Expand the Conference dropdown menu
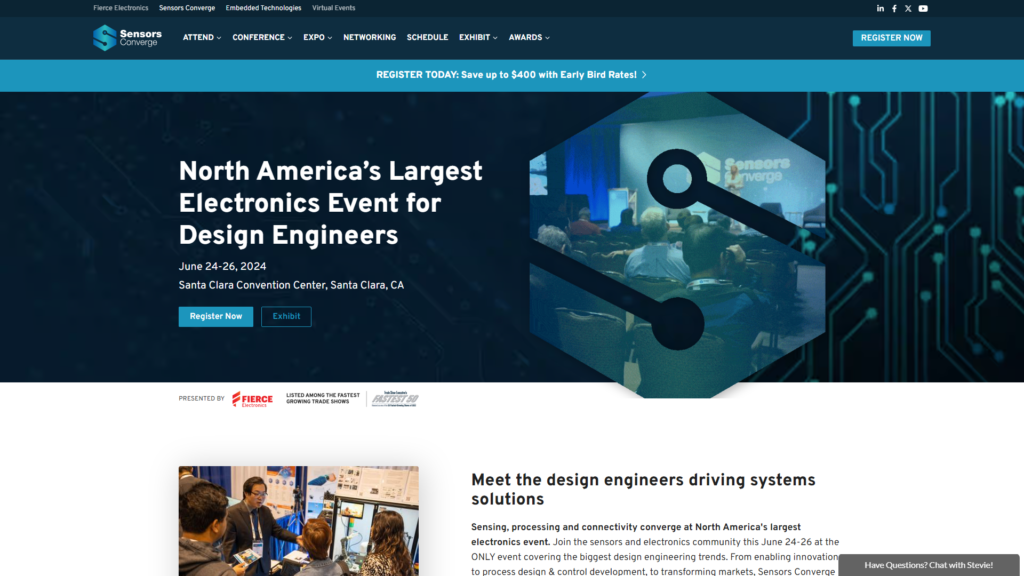 (x=262, y=38)
